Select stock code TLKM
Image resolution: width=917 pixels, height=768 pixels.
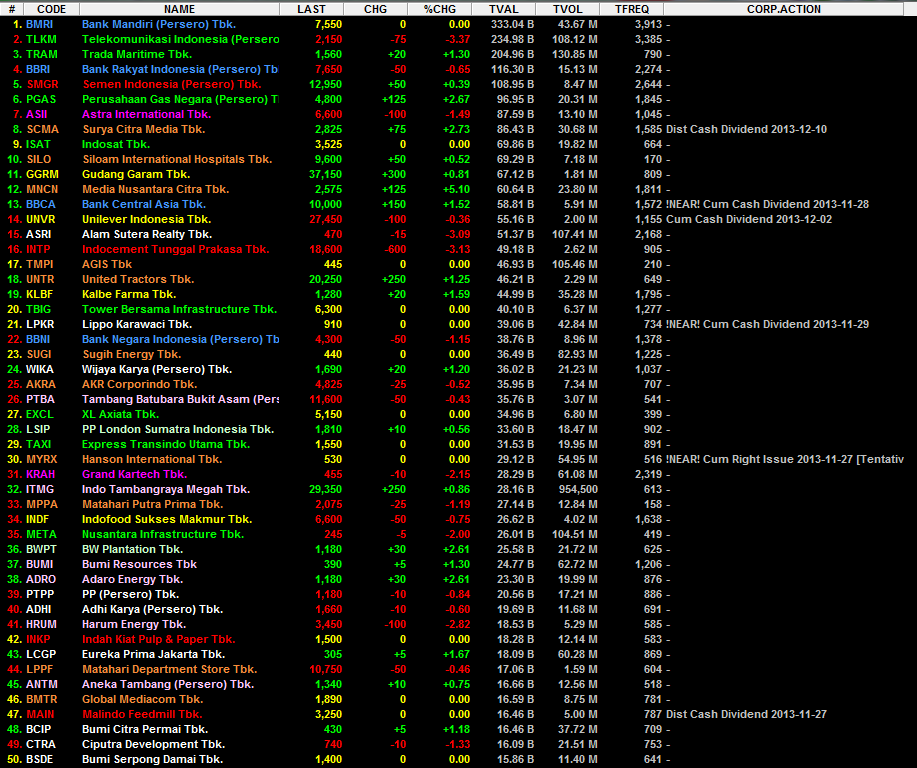(x=41, y=39)
